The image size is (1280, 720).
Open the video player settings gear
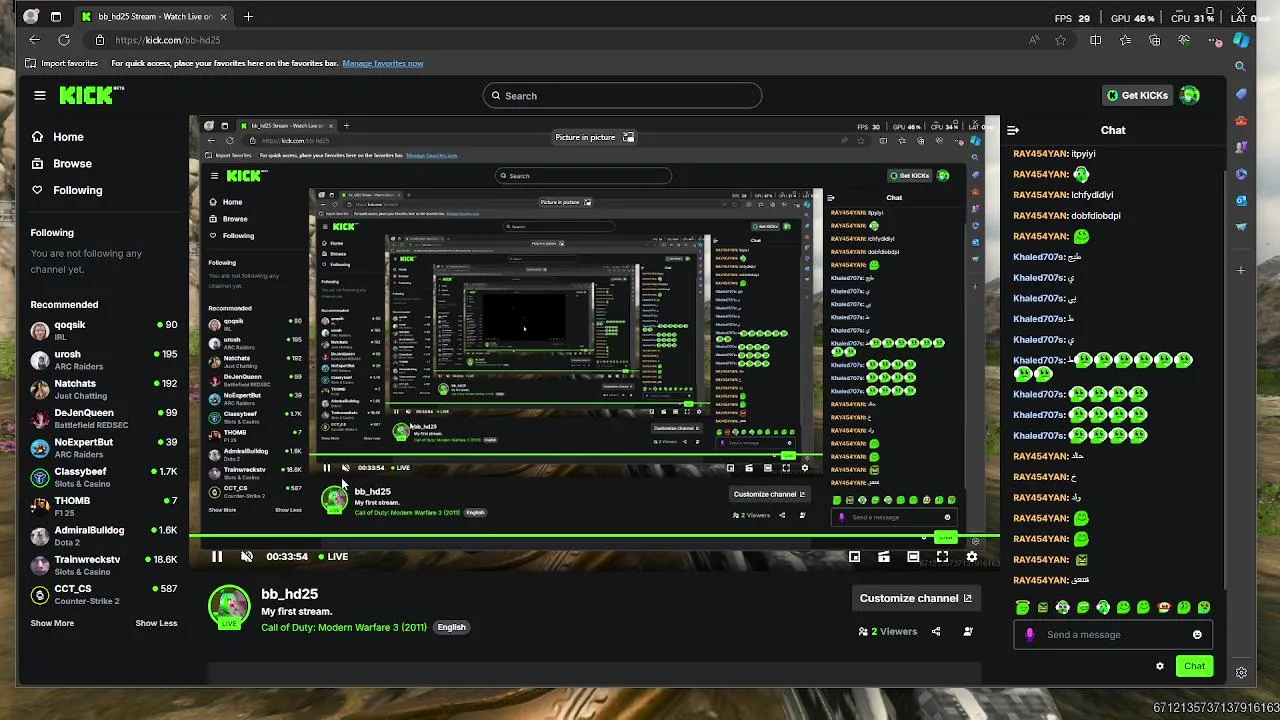(x=971, y=557)
